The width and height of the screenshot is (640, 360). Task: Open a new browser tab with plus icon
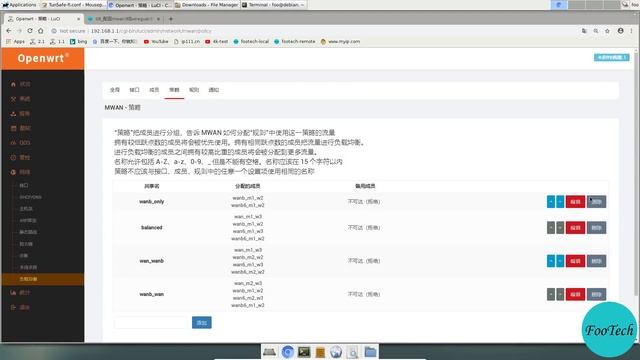click(171, 19)
